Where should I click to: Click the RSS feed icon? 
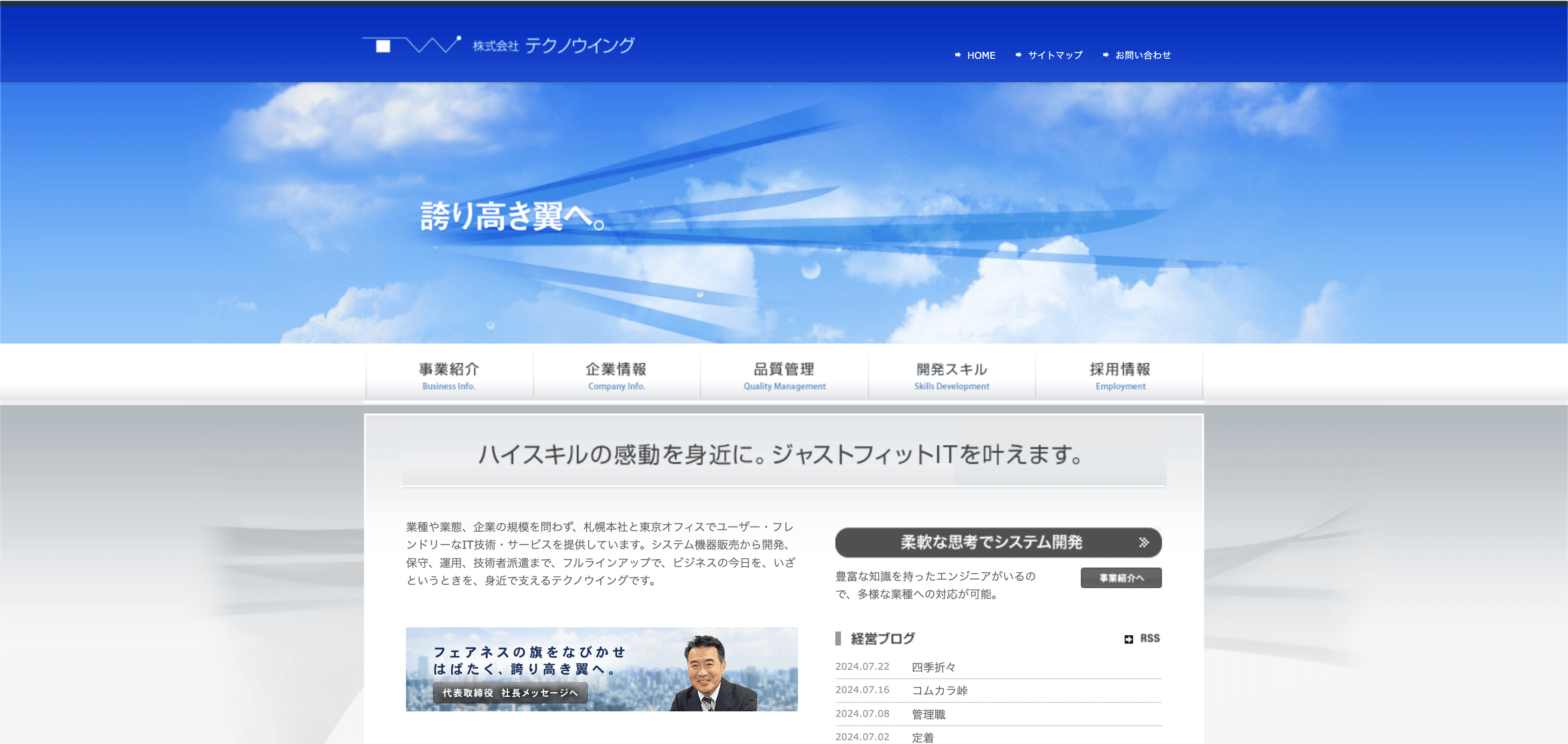coord(1128,639)
